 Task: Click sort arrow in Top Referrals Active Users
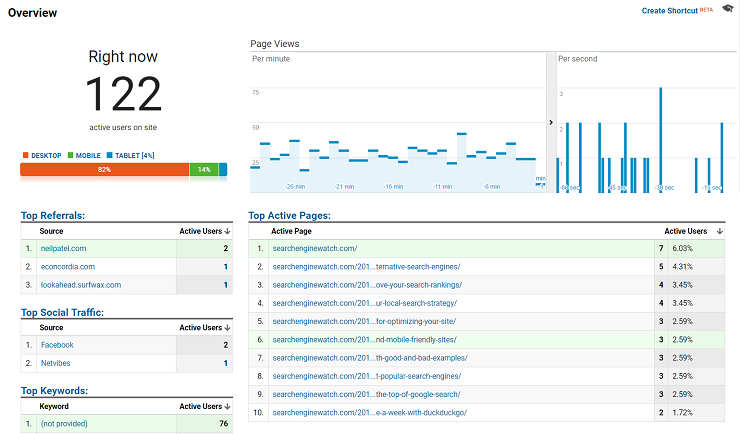[228, 231]
